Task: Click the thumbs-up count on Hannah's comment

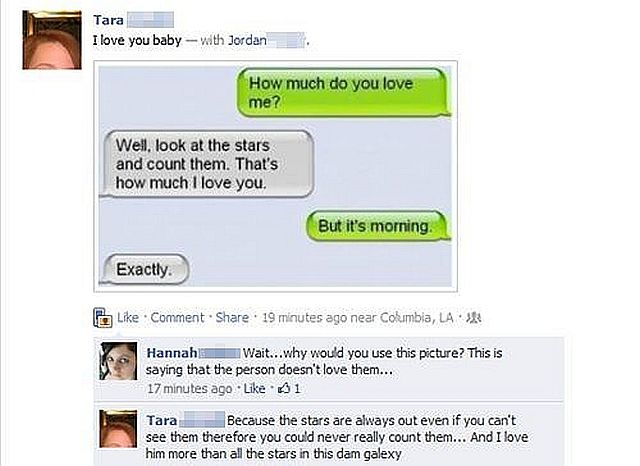Action: pyautogui.click(x=289, y=388)
